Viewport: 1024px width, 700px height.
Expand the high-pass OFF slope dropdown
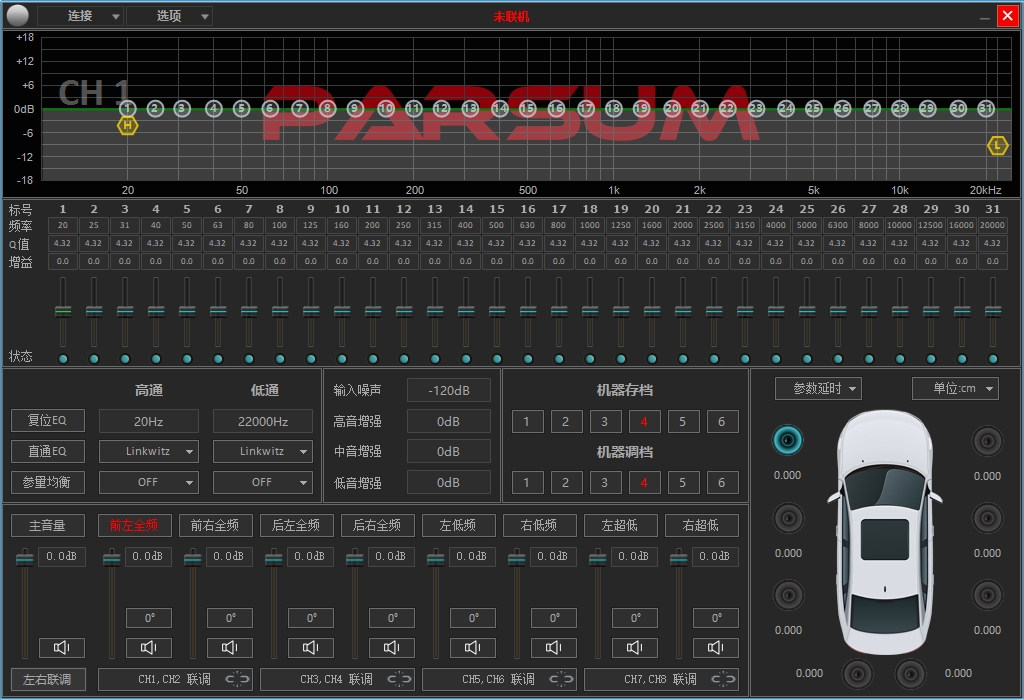[x=149, y=482]
